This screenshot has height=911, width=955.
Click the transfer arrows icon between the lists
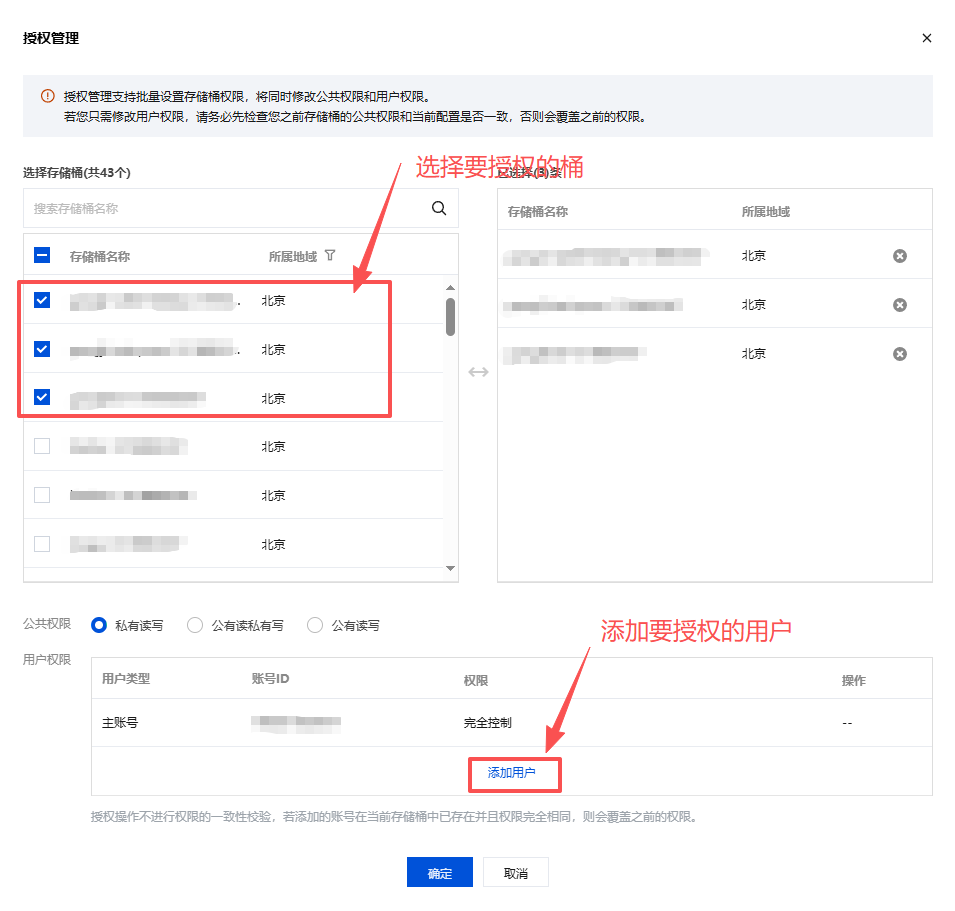(x=478, y=372)
